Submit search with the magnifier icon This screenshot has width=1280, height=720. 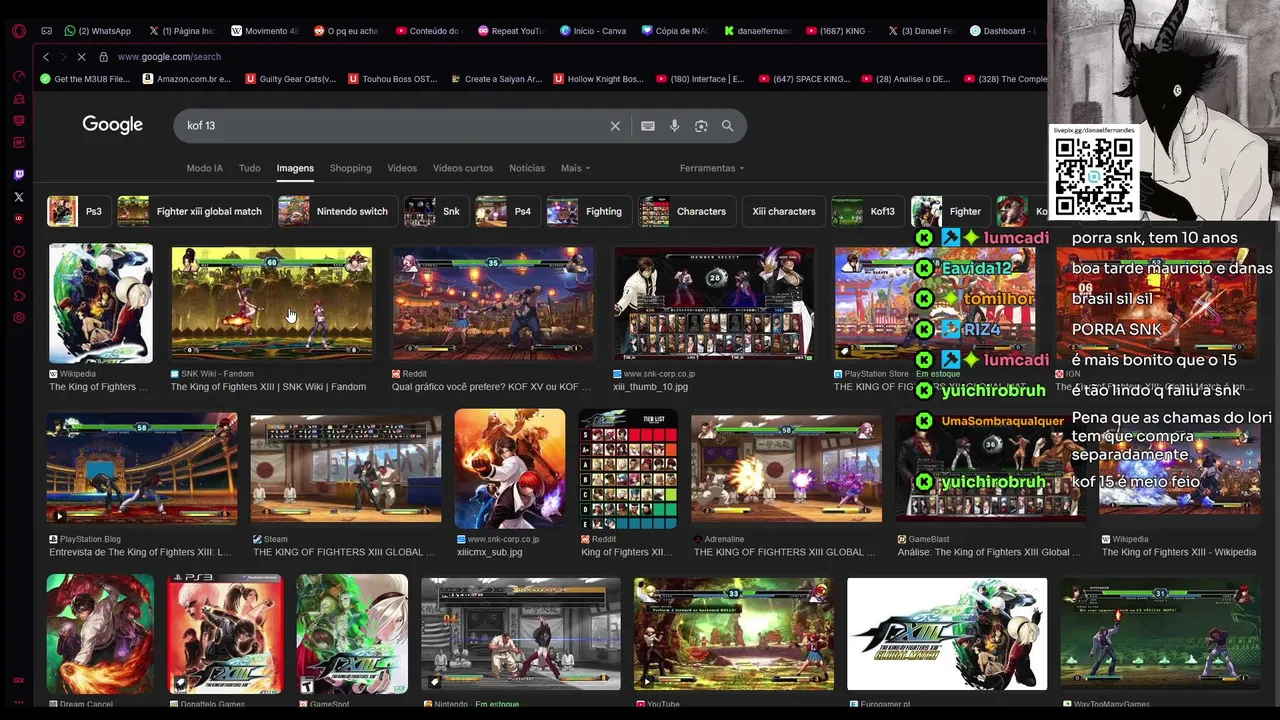[x=728, y=126]
